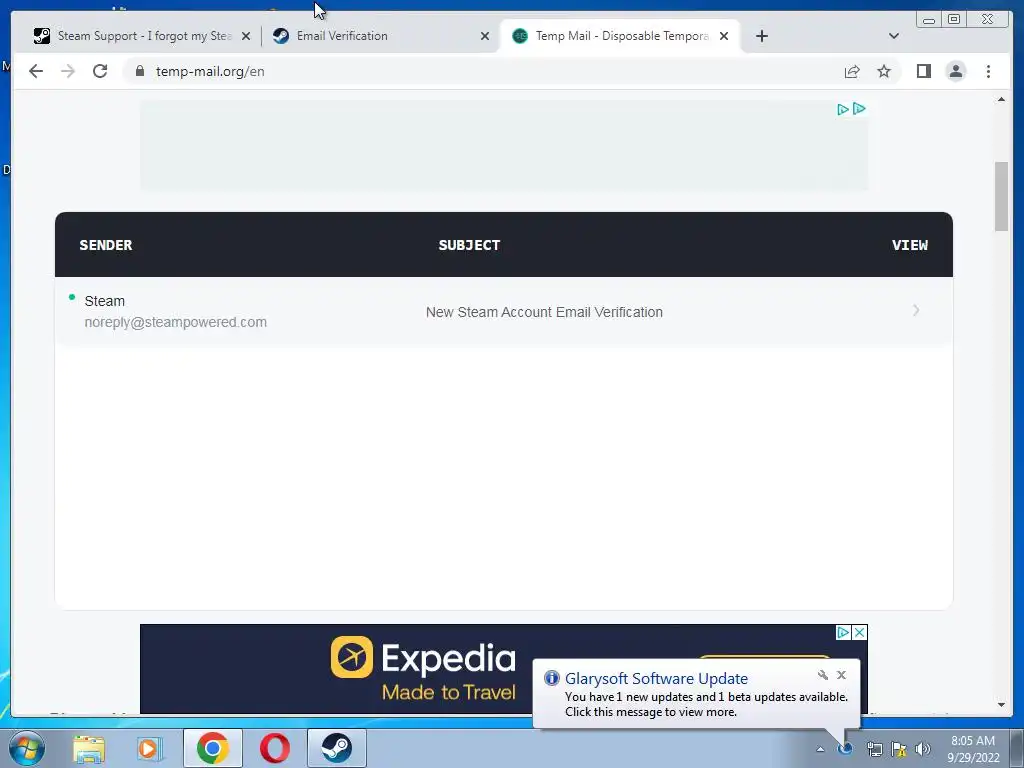Screen dimensions: 1024x768
Task: Click the SENDER column header
Action: 106,245
